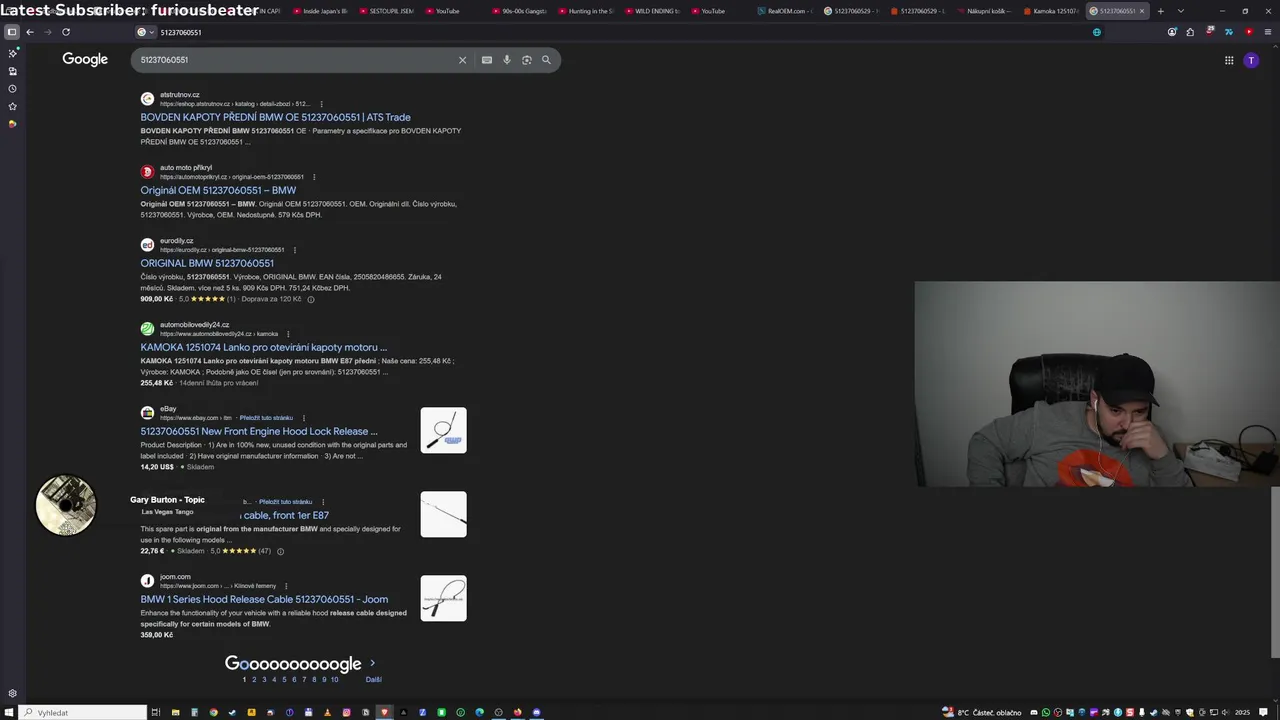Switch to the RealOEM.com tab
The width and height of the screenshot is (1280, 720).
tap(786, 11)
